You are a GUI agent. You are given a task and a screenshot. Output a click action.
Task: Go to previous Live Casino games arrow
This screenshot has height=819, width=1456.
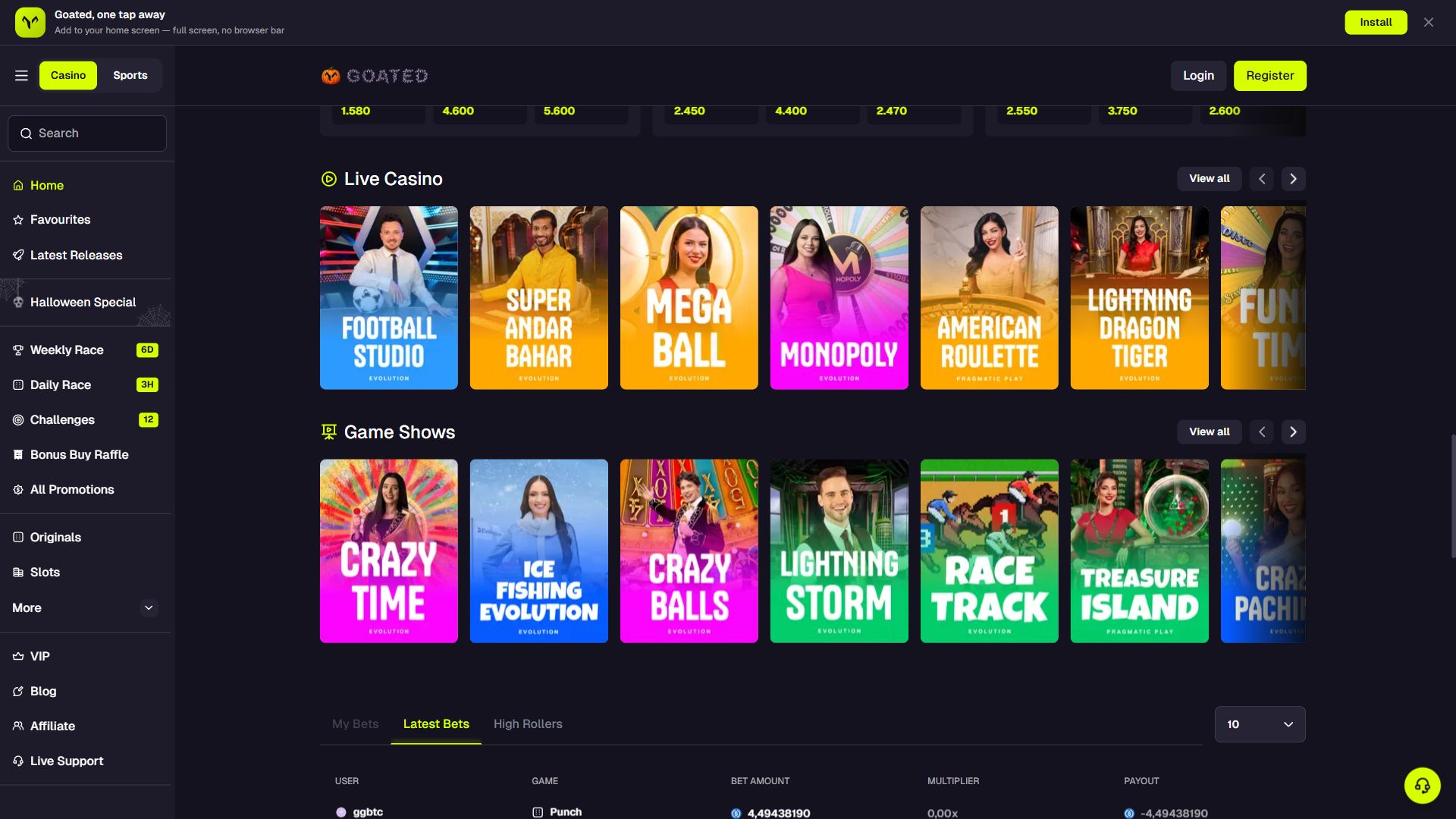1262,179
